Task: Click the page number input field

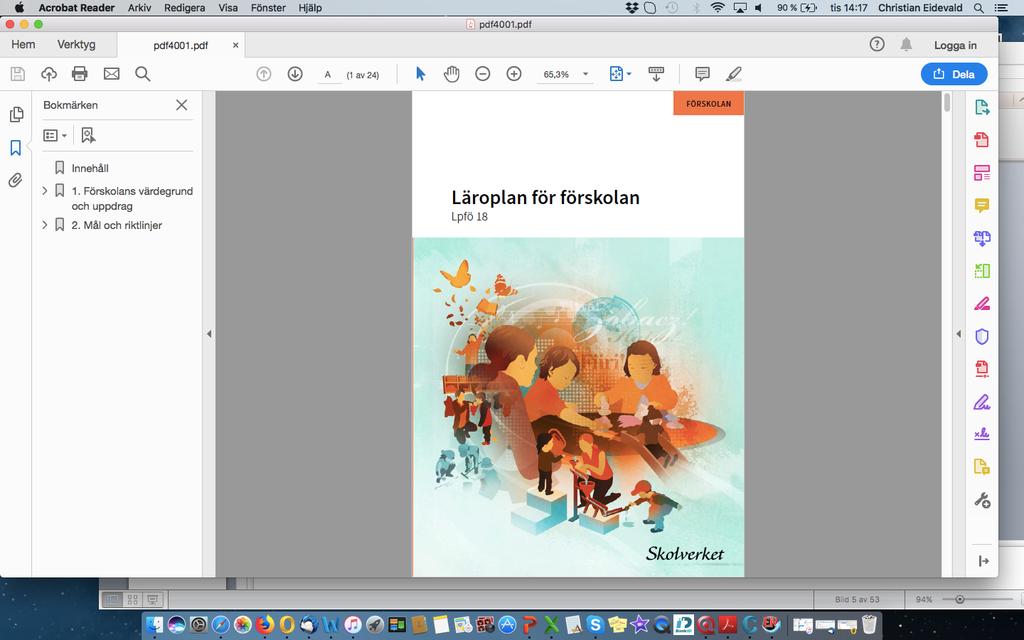Action: [328, 74]
